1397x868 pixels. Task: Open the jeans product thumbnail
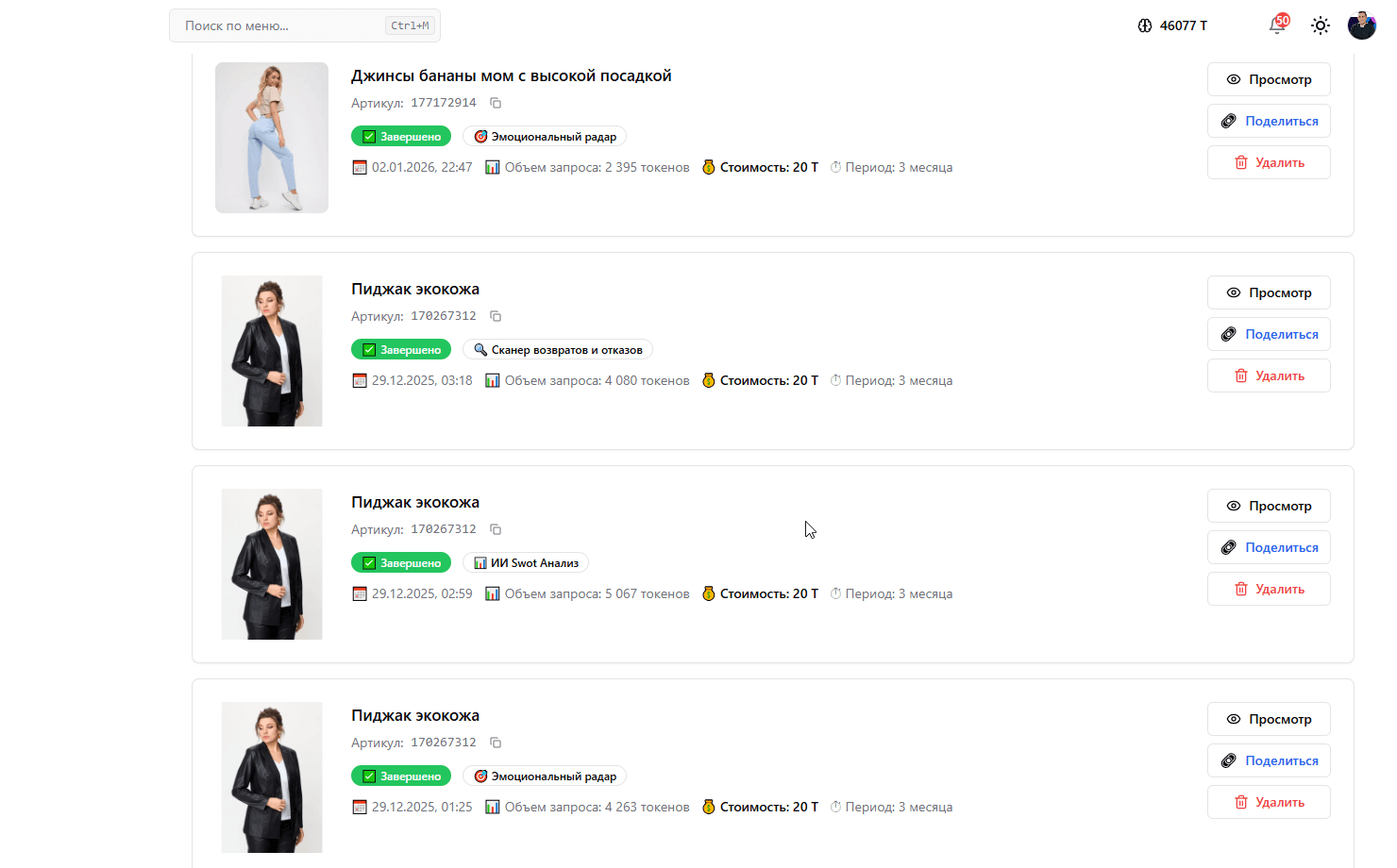(x=272, y=138)
